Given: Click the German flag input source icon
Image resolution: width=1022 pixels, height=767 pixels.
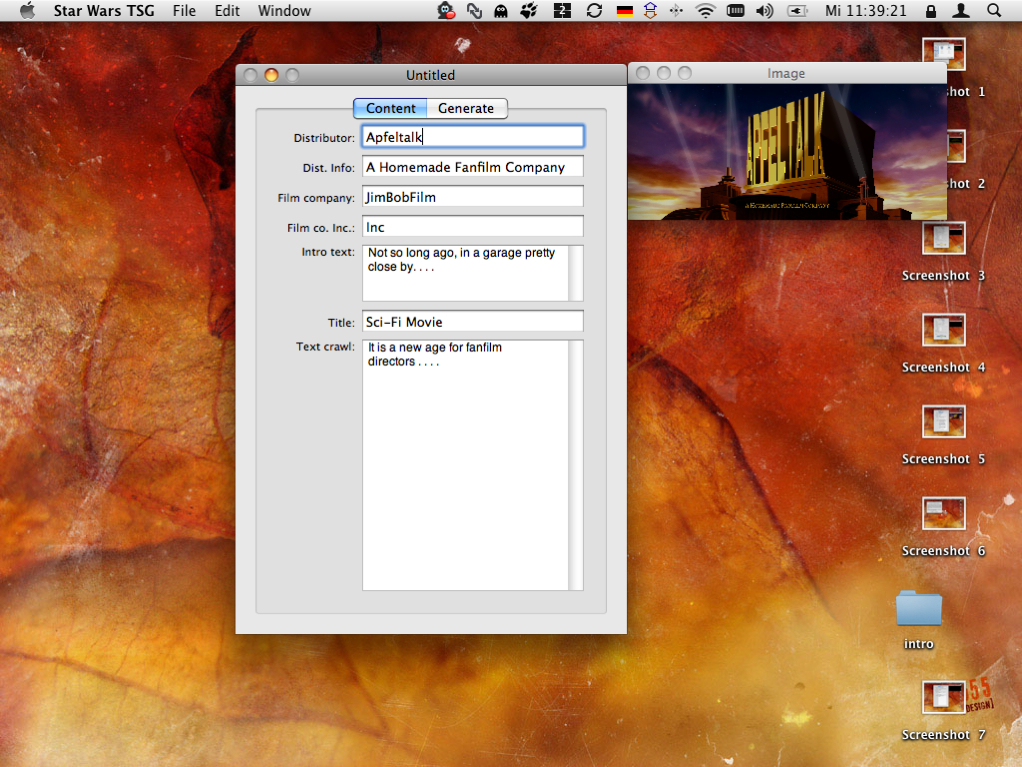Looking at the screenshot, I should pyautogui.click(x=624, y=11).
